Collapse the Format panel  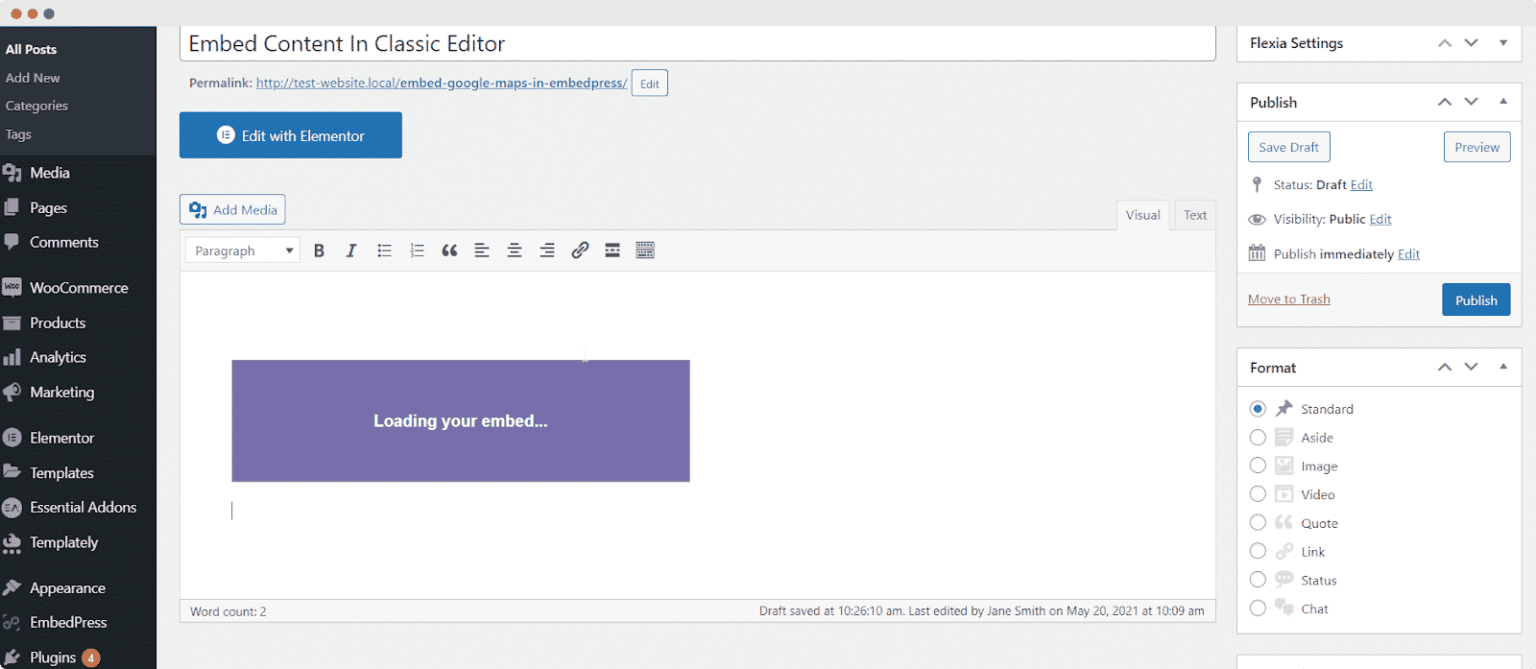(1504, 367)
